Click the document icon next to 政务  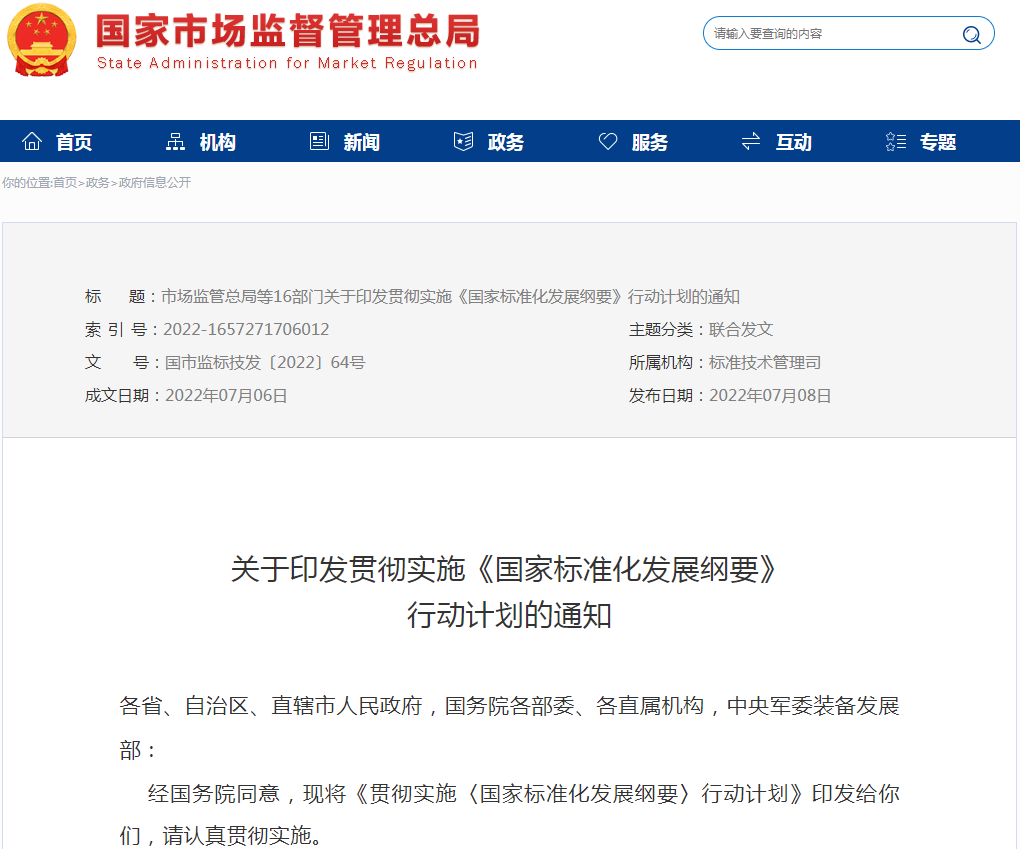tap(463, 140)
